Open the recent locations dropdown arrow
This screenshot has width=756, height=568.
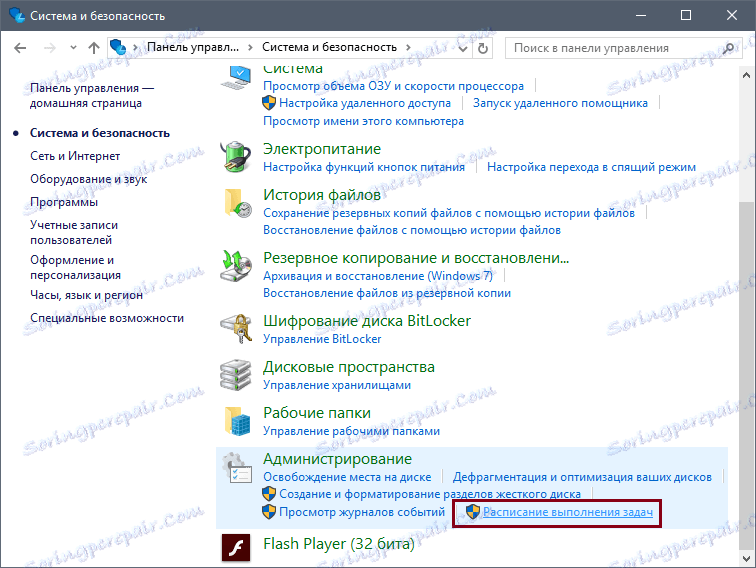point(73,48)
